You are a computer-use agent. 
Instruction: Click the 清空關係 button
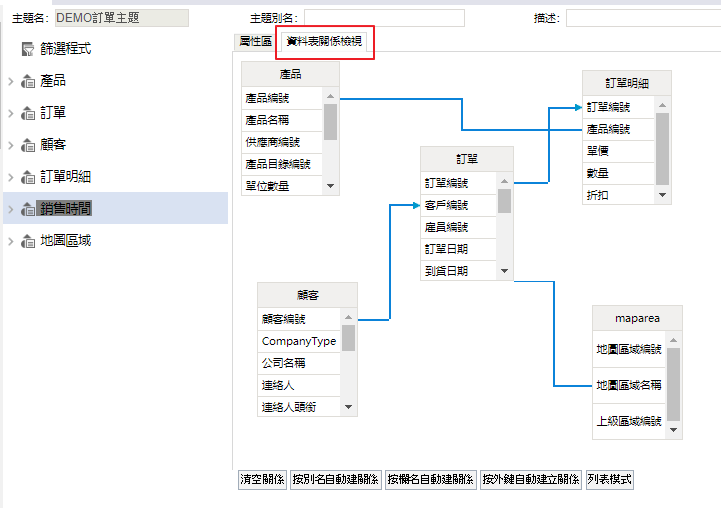[262, 479]
